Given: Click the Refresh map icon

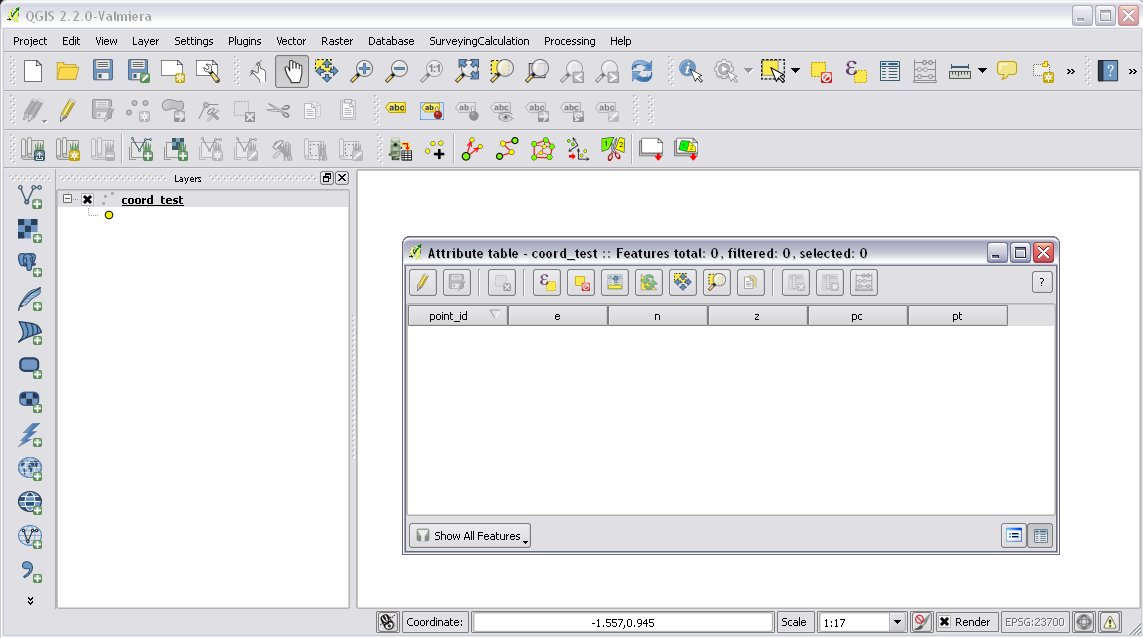Looking at the screenshot, I should 641,71.
